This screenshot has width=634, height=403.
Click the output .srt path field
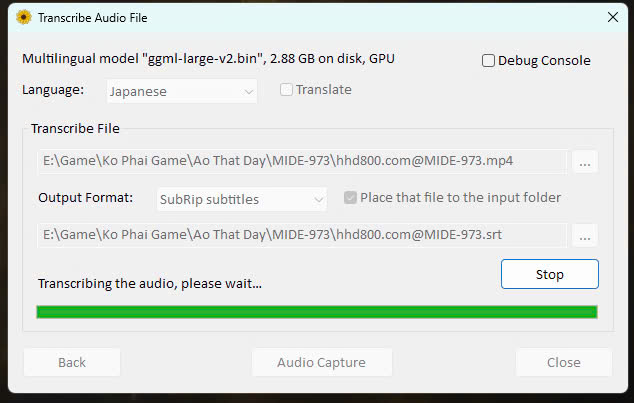pyautogui.click(x=302, y=236)
